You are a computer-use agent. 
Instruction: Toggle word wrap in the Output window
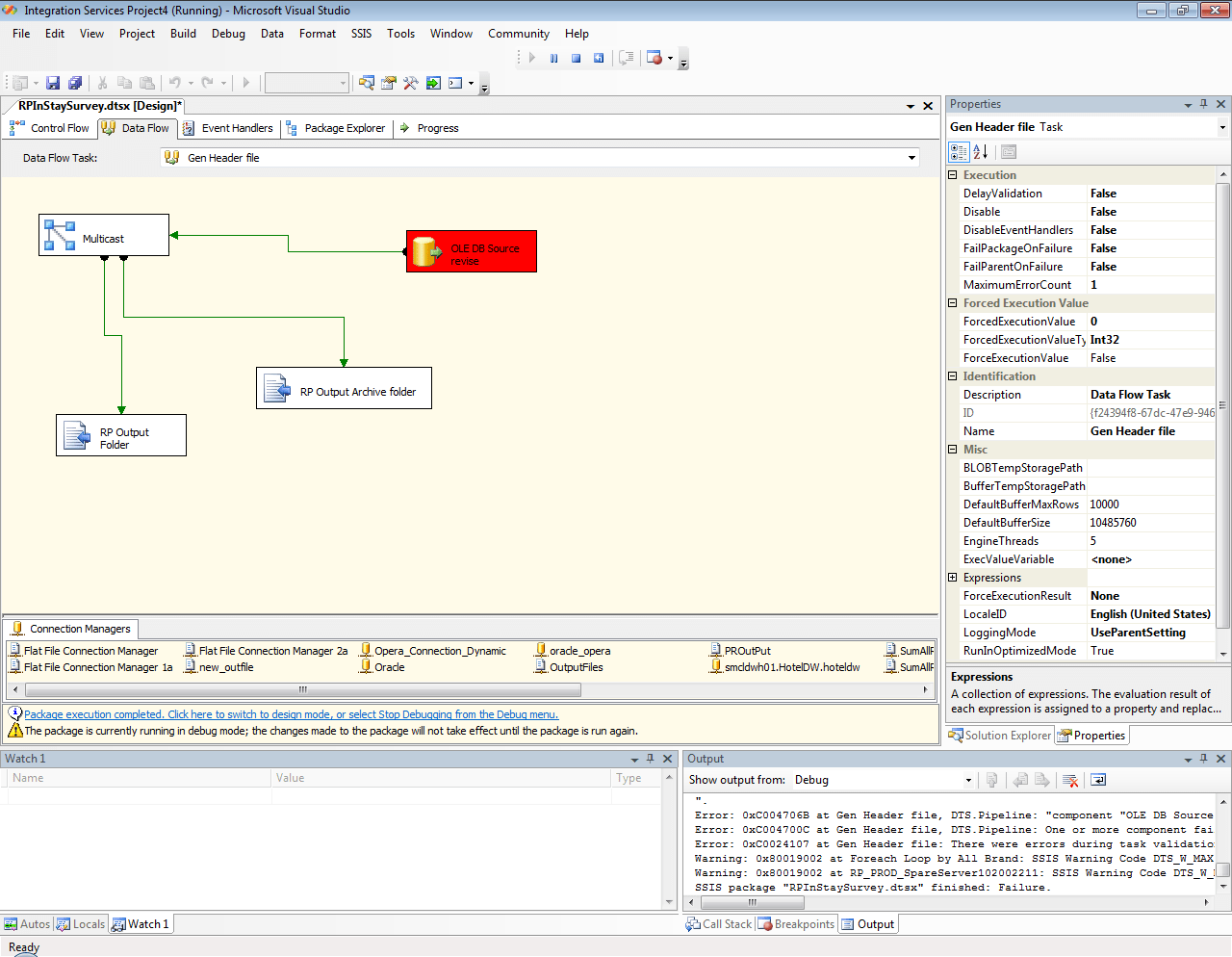click(1098, 780)
